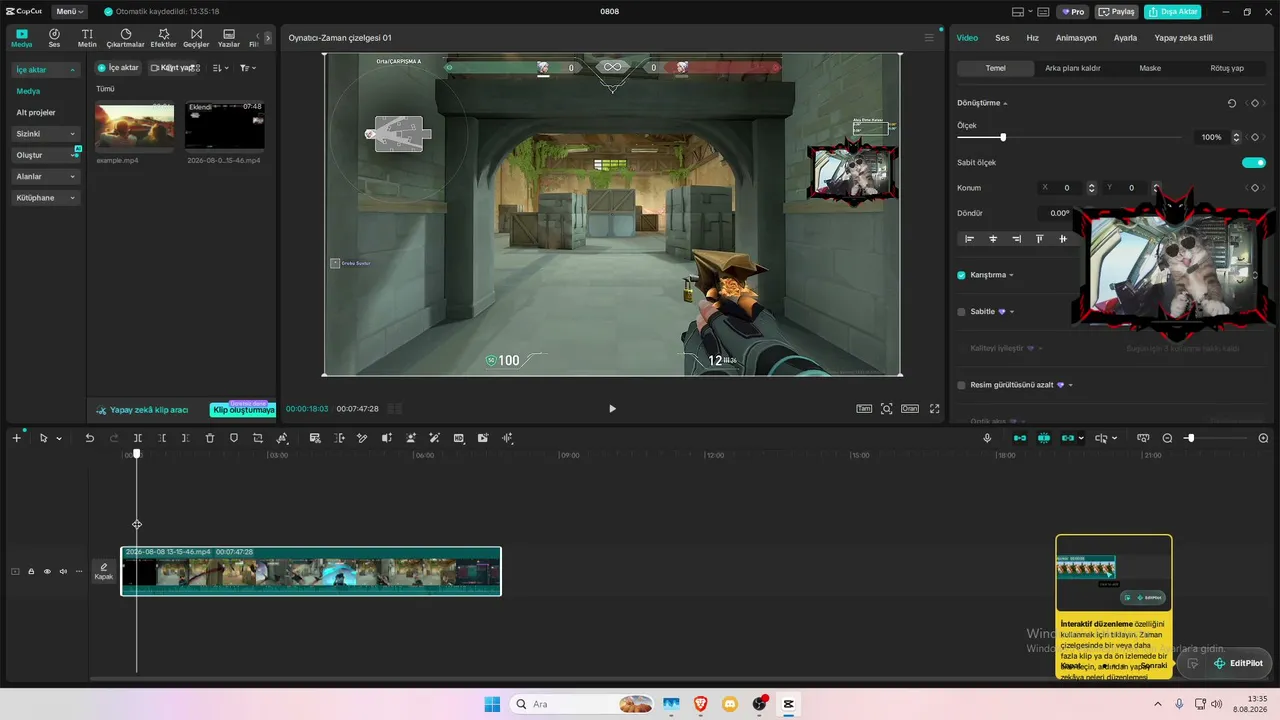Image resolution: width=1280 pixels, height=720 pixels.
Task: Open the Yapay zeka stili tab
Action: click(x=1184, y=38)
